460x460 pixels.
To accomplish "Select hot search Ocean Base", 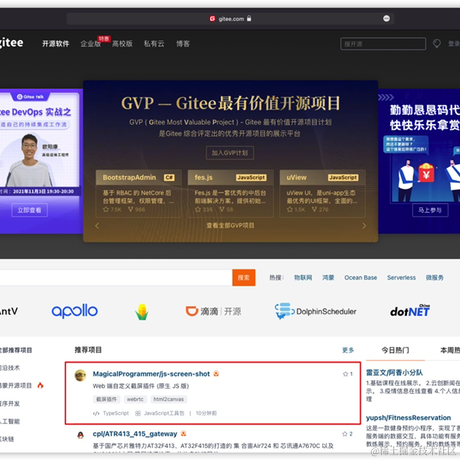I will 361,278.
